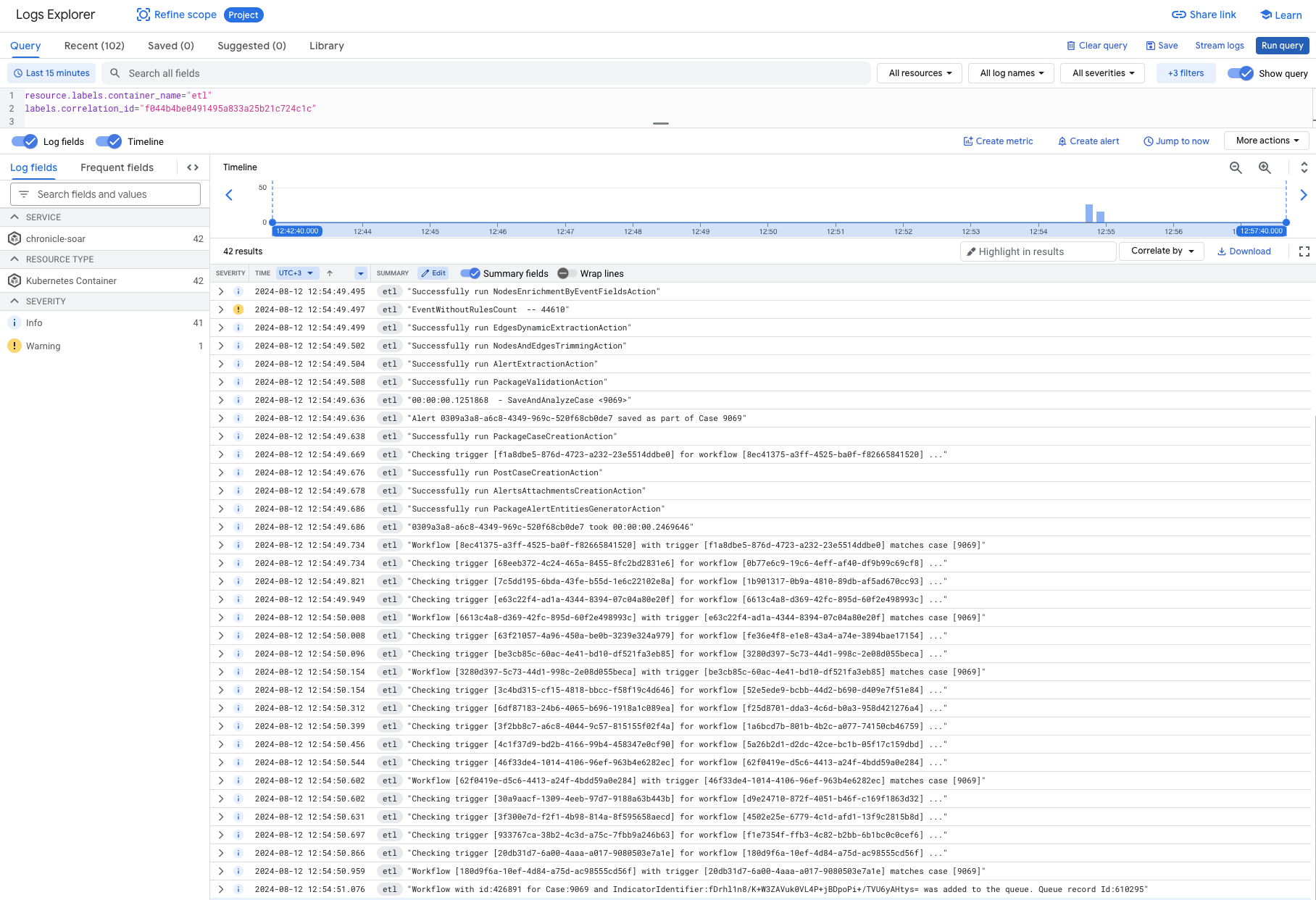Open the Edit summary fields pencil

[x=433, y=273]
